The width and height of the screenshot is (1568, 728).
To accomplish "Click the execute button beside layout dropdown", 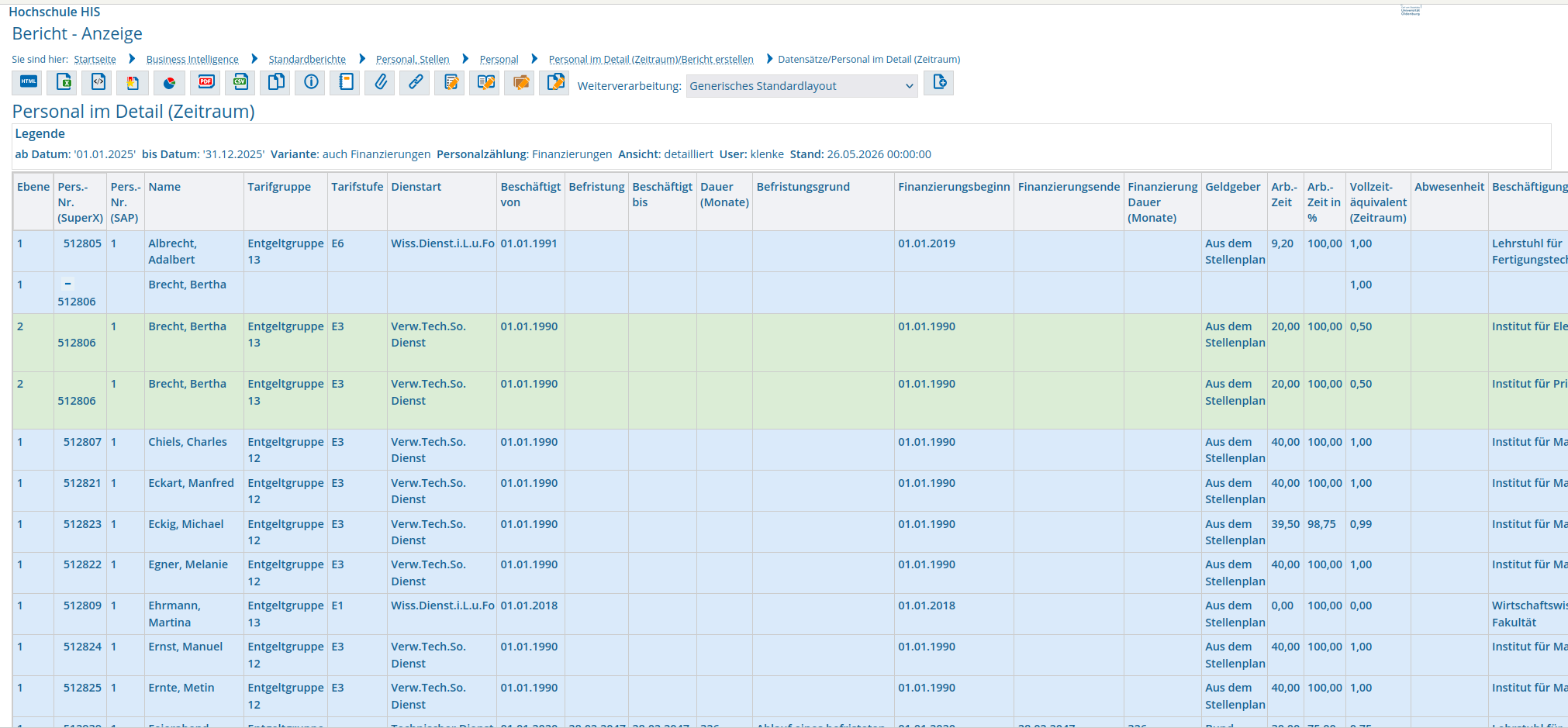I will click(x=939, y=82).
